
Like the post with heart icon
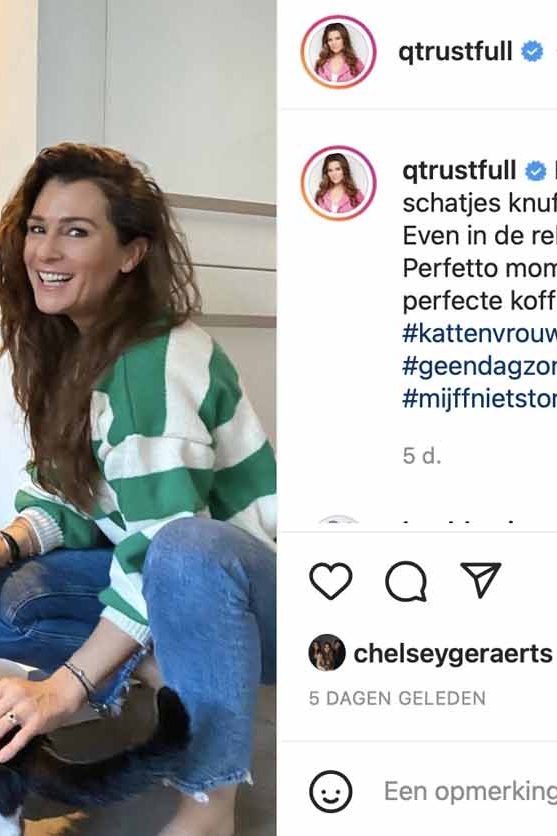(330, 580)
